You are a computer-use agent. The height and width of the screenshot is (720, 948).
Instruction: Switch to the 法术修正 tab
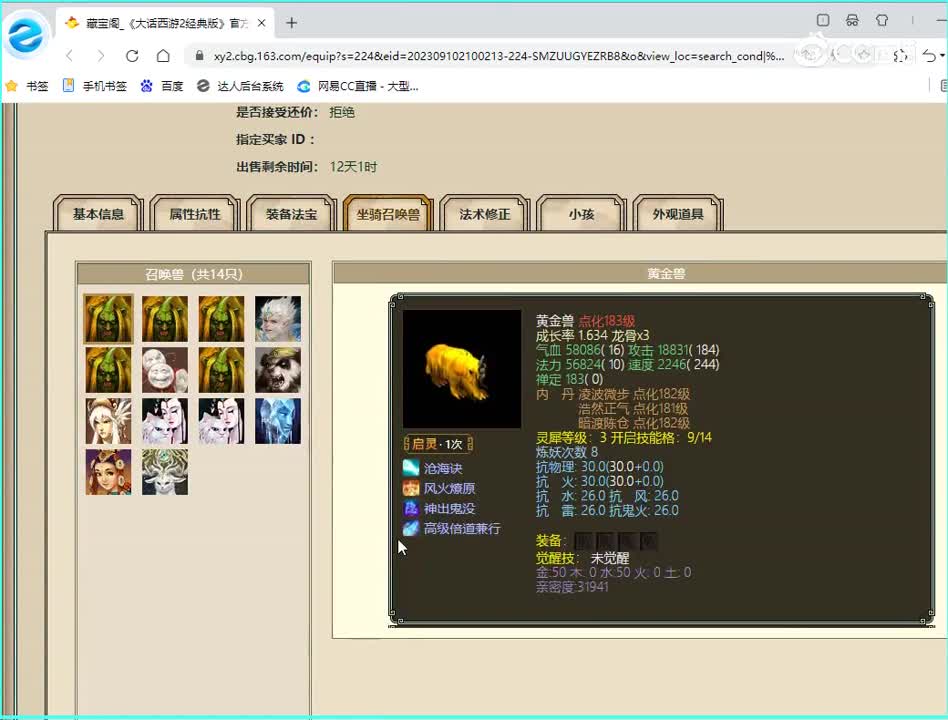(x=485, y=213)
